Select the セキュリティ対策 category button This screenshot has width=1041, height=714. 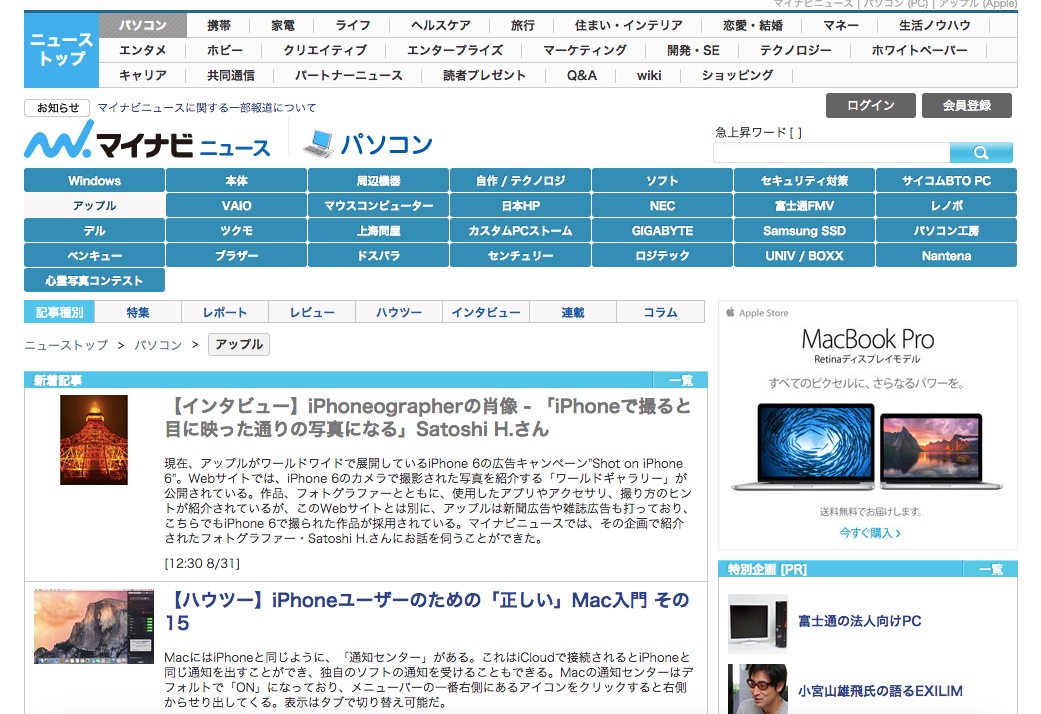coord(804,181)
